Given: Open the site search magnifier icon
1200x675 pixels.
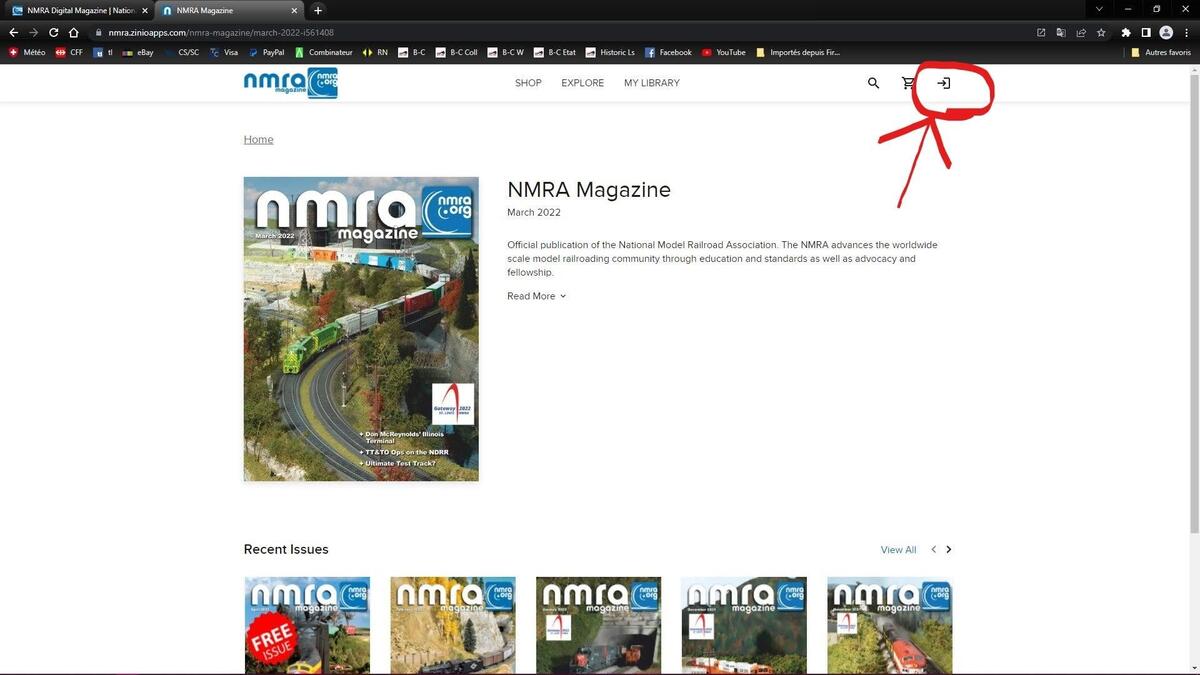Looking at the screenshot, I should tap(873, 83).
